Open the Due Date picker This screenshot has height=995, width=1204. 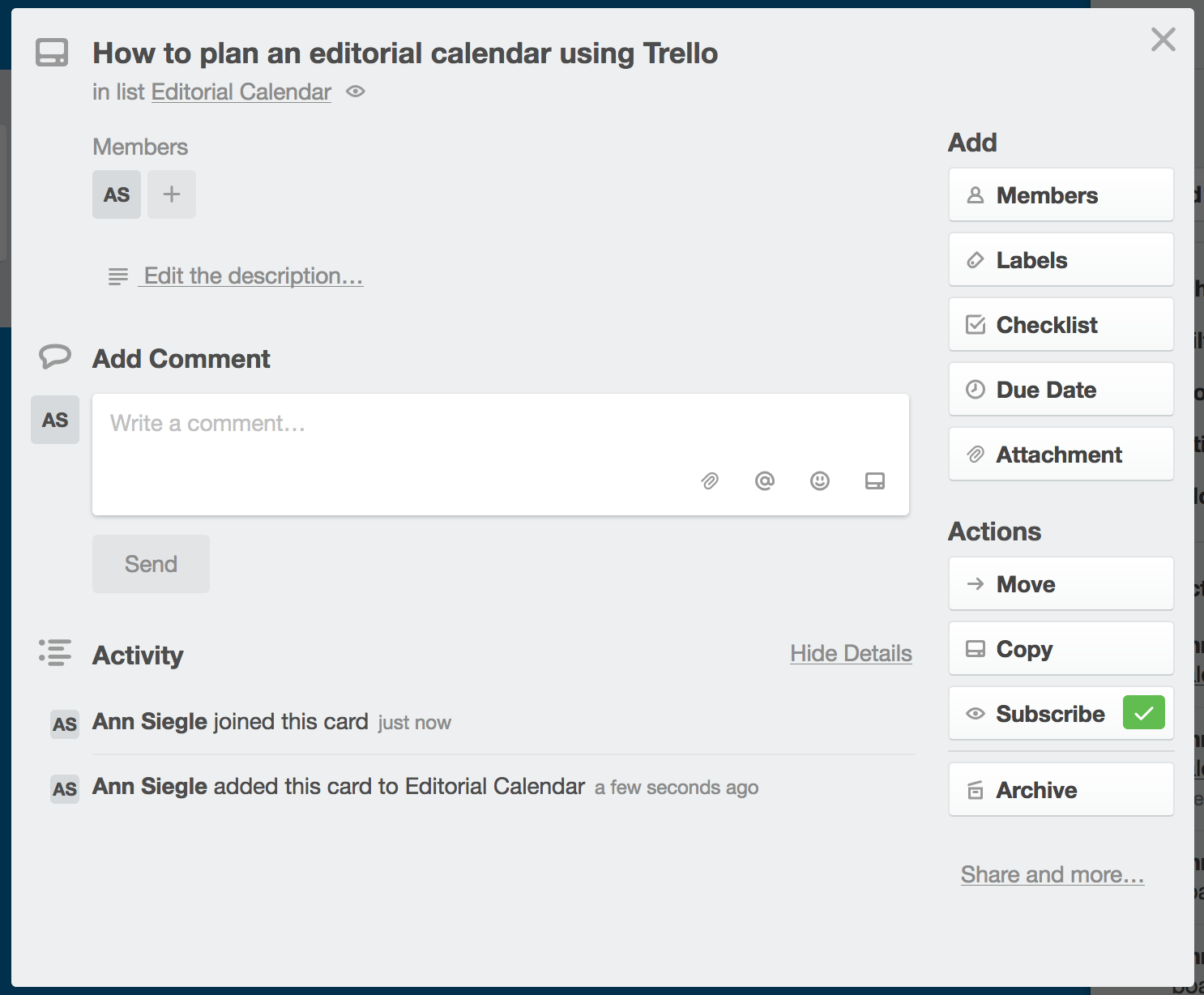point(1061,390)
